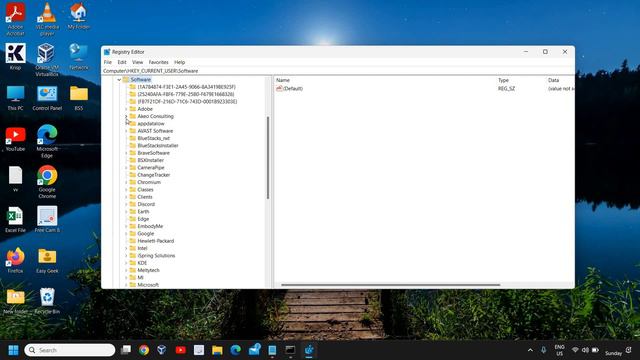Collapse the Software key
This screenshot has height=360, width=640.
pyautogui.click(x=119, y=80)
